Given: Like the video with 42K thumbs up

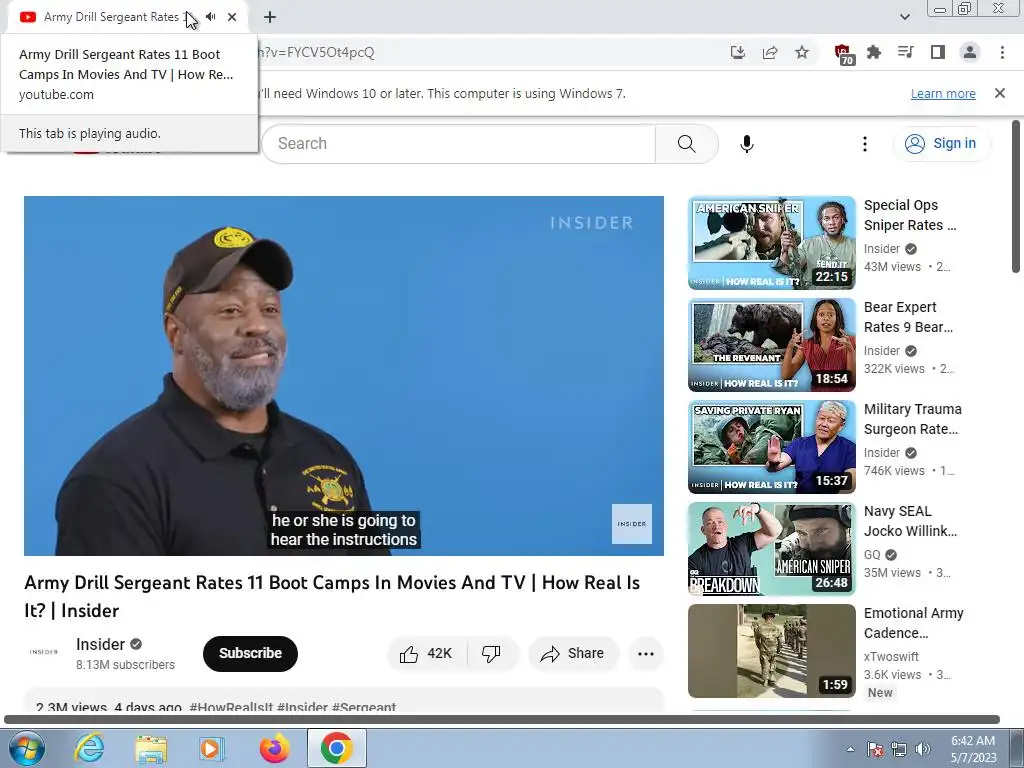Looking at the screenshot, I should 427,654.
